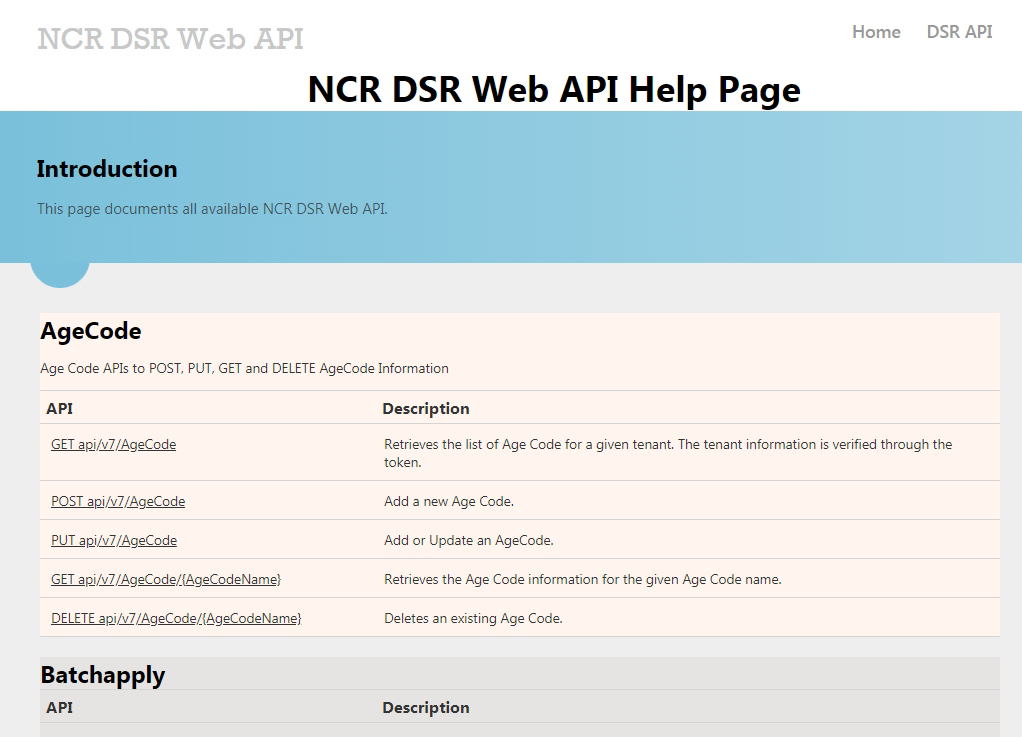This screenshot has width=1022, height=737.
Task: Click 'Retrieves the Age Code information' description
Action: tap(583, 579)
